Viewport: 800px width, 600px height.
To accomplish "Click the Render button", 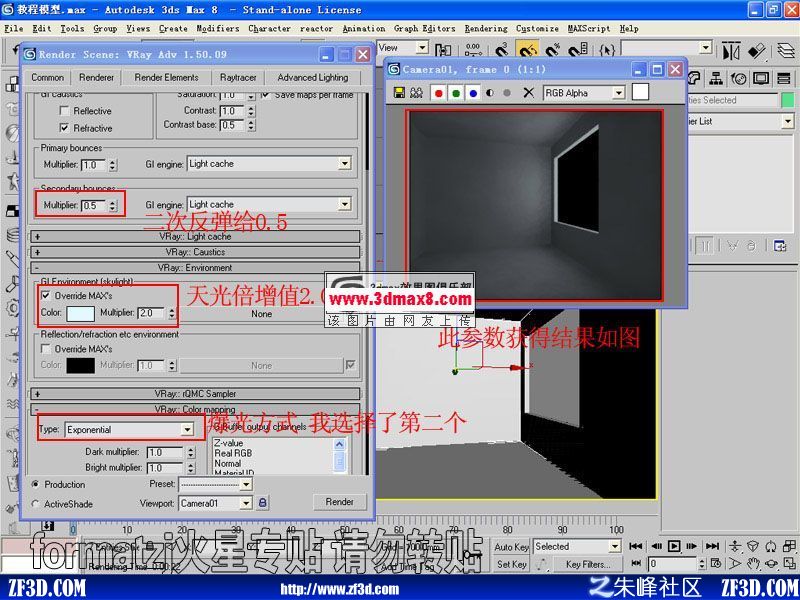I will point(339,502).
